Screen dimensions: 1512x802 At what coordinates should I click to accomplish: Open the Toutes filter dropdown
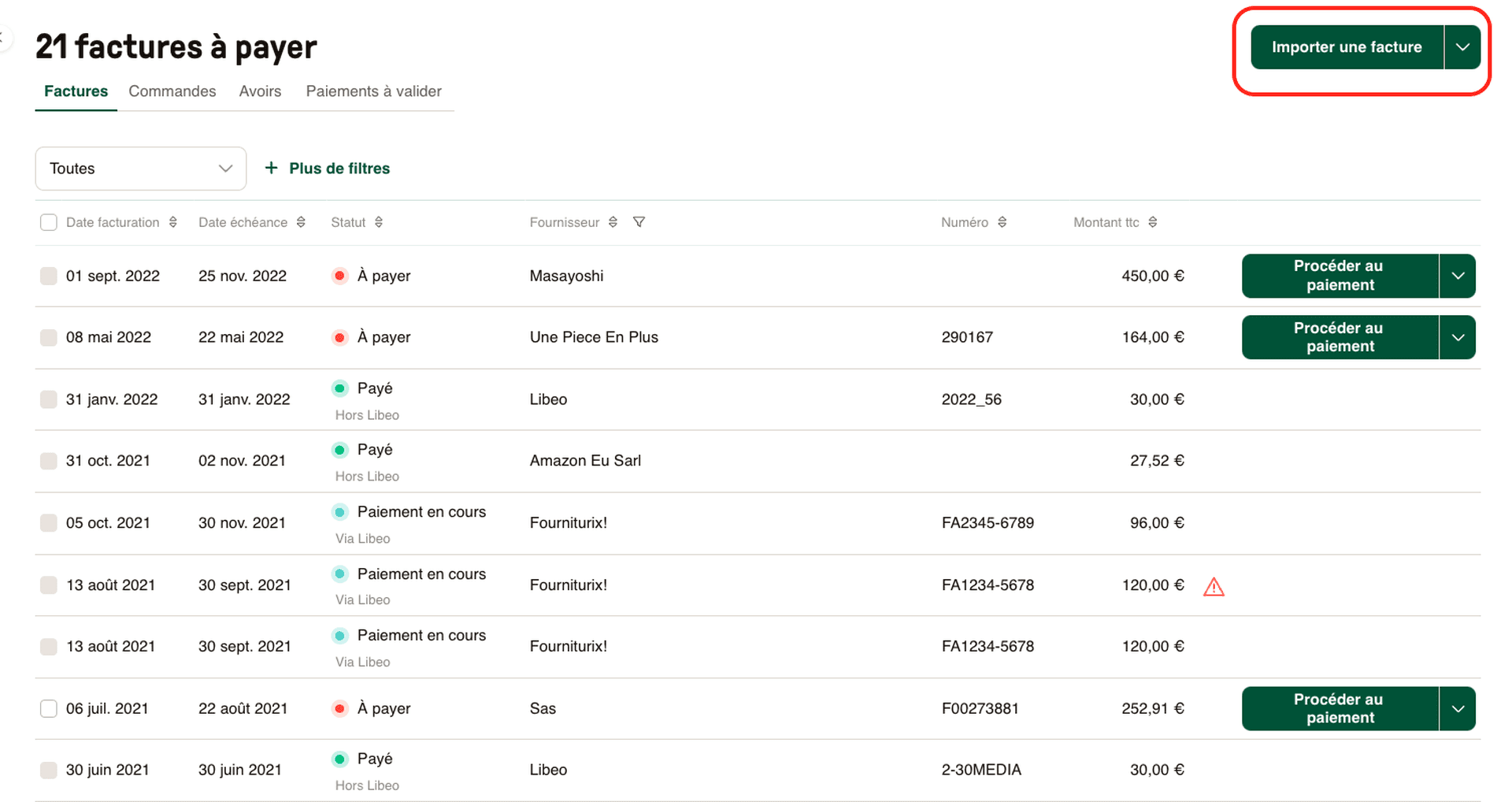[x=140, y=168]
